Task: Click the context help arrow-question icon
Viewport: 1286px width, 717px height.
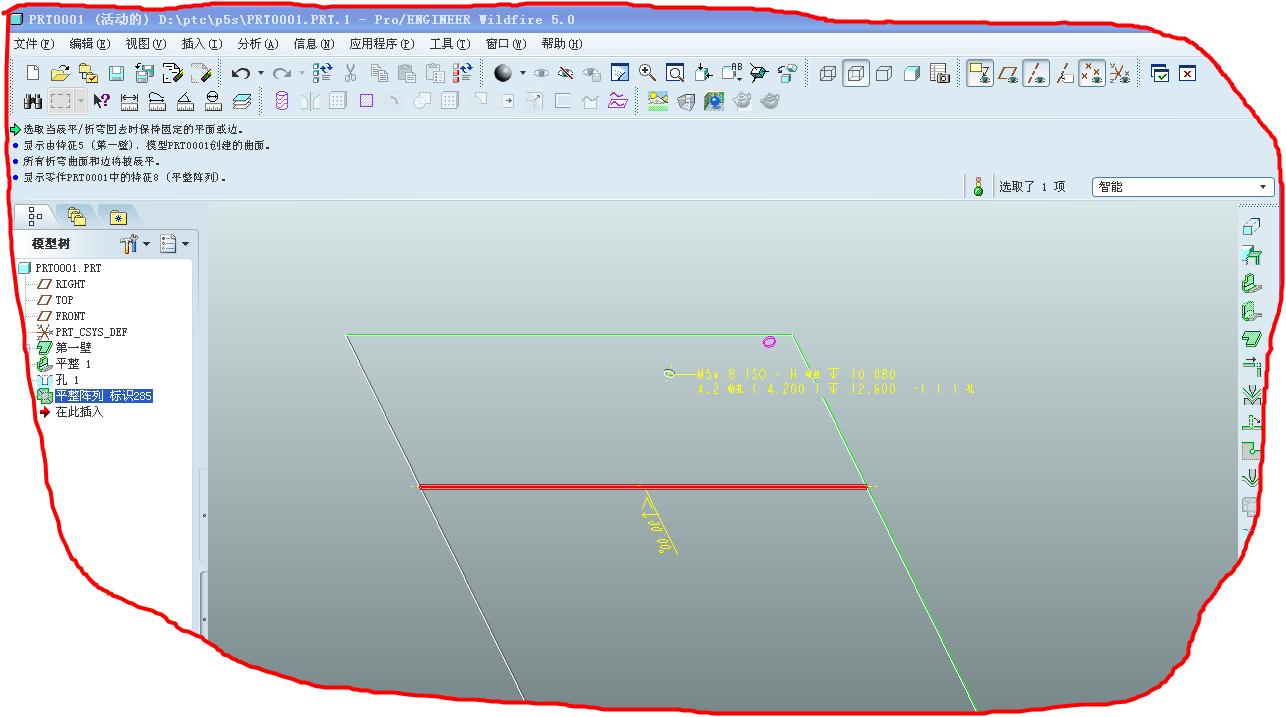Action: coord(101,101)
